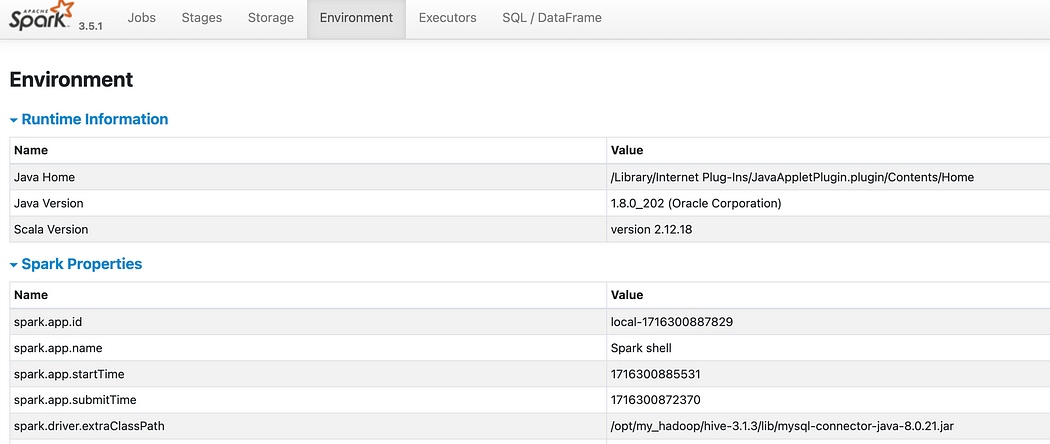Viewport: 1050px width, 444px height.
Task: Collapse the Spark Properties section
Action: click(82, 264)
